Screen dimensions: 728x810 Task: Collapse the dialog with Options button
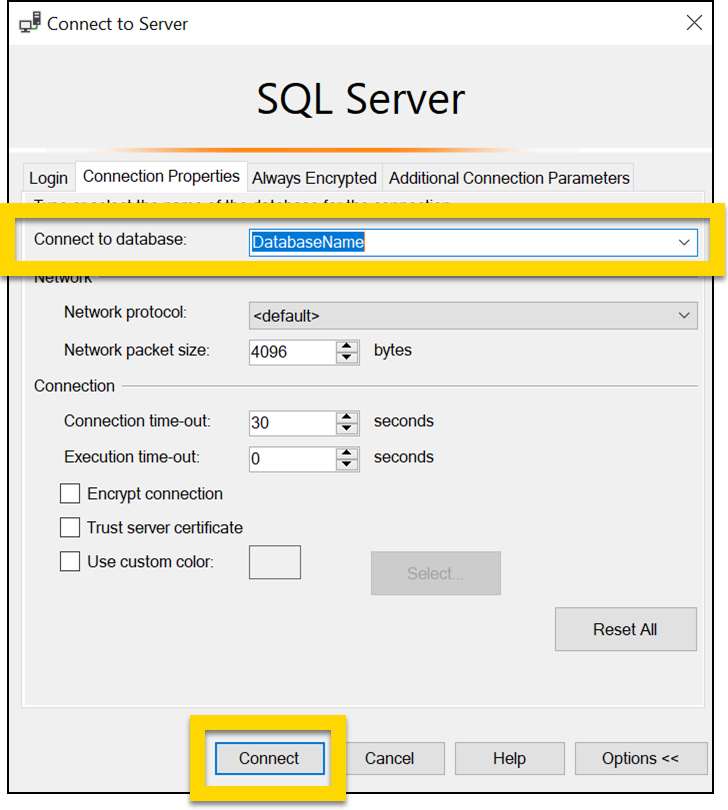click(x=640, y=759)
